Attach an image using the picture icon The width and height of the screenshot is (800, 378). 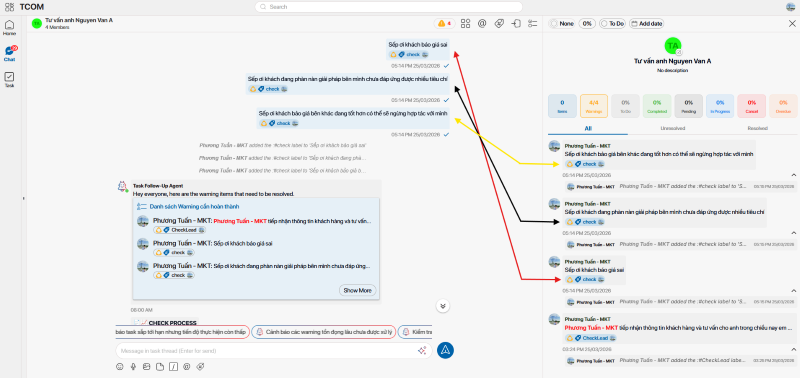pos(146,366)
